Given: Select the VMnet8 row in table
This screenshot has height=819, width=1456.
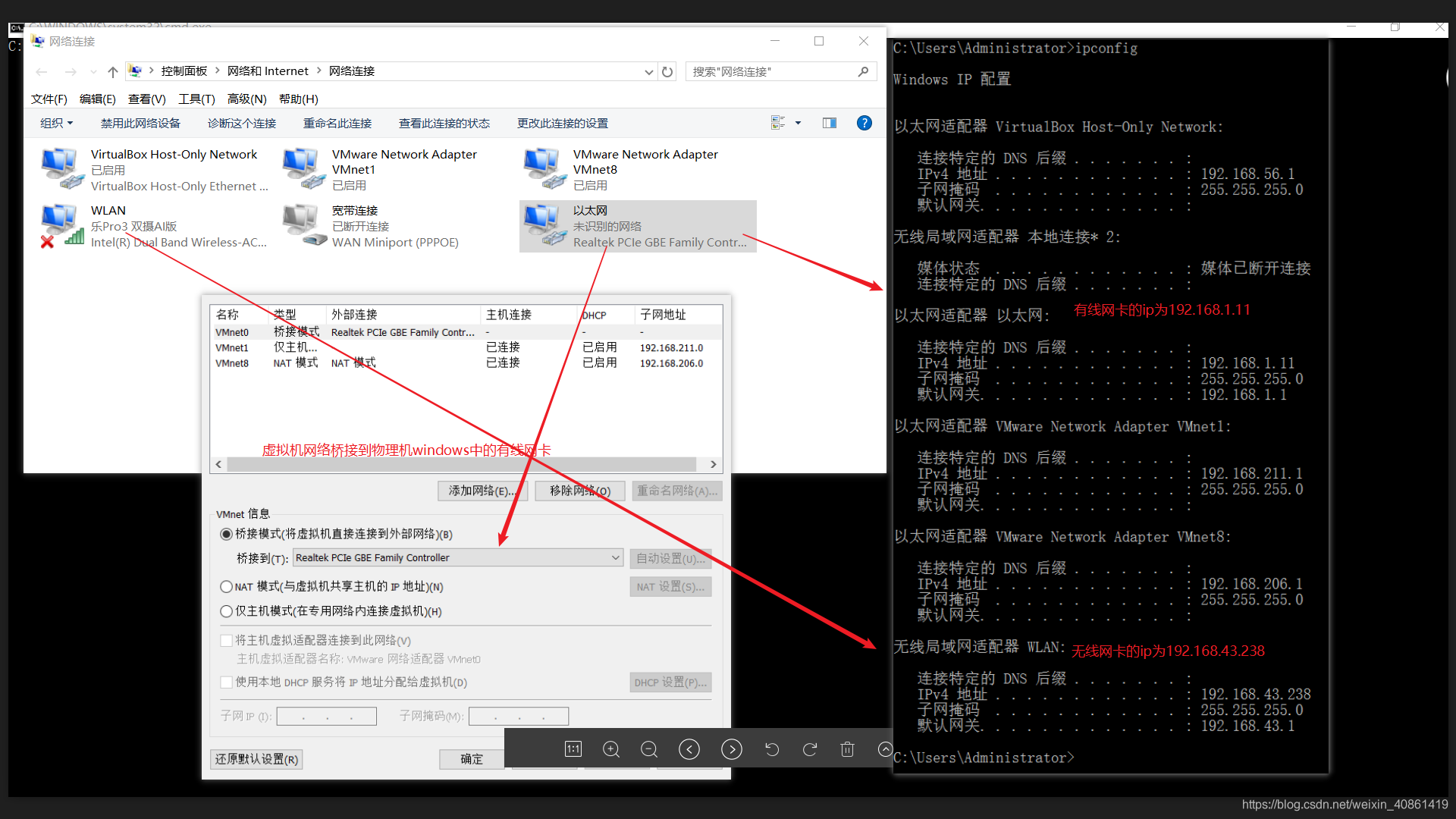Looking at the screenshot, I should 466,363.
